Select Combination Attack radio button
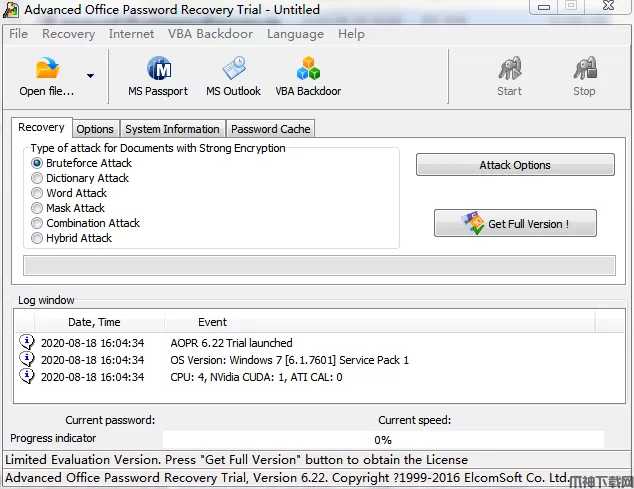 click(37, 223)
